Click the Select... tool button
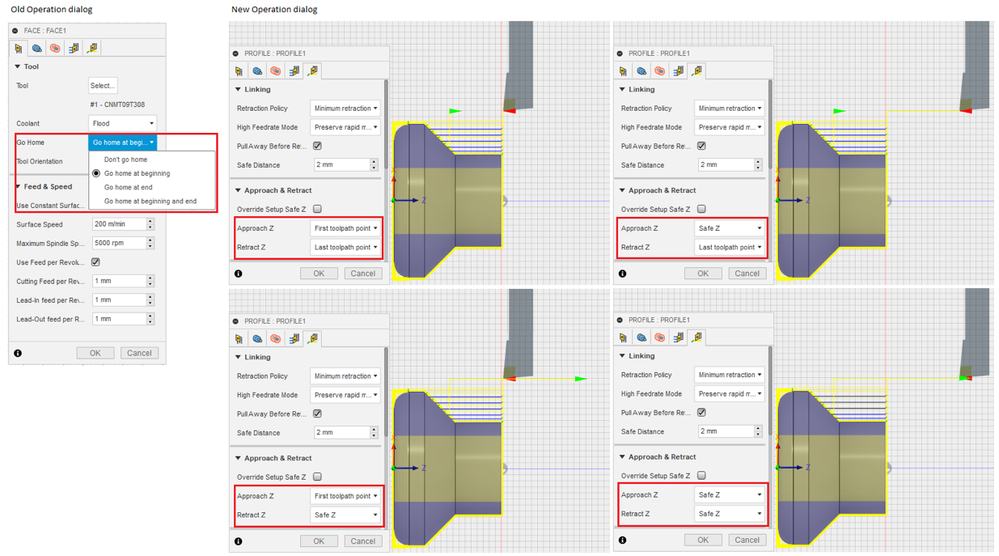The image size is (999, 556). click(x=103, y=85)
